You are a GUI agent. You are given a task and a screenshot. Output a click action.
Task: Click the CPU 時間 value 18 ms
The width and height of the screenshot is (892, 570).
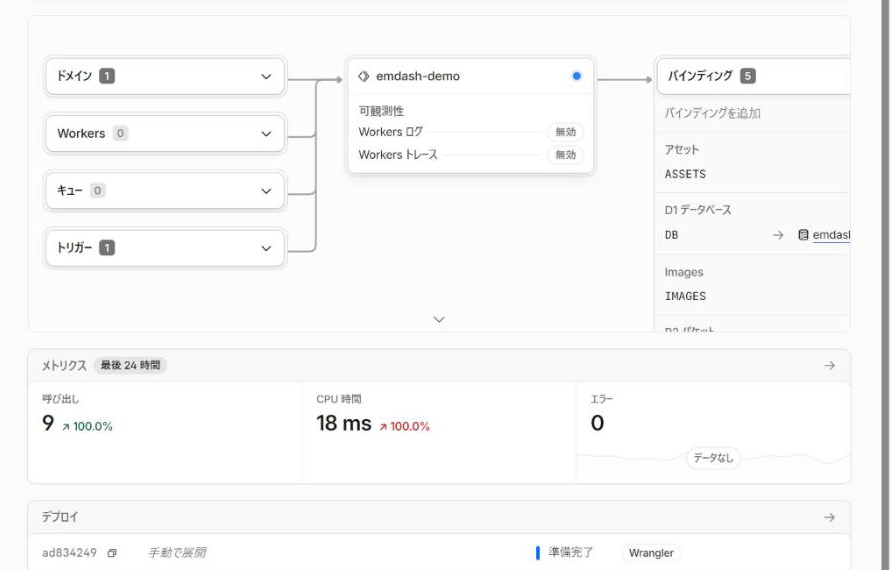(344, 423)
